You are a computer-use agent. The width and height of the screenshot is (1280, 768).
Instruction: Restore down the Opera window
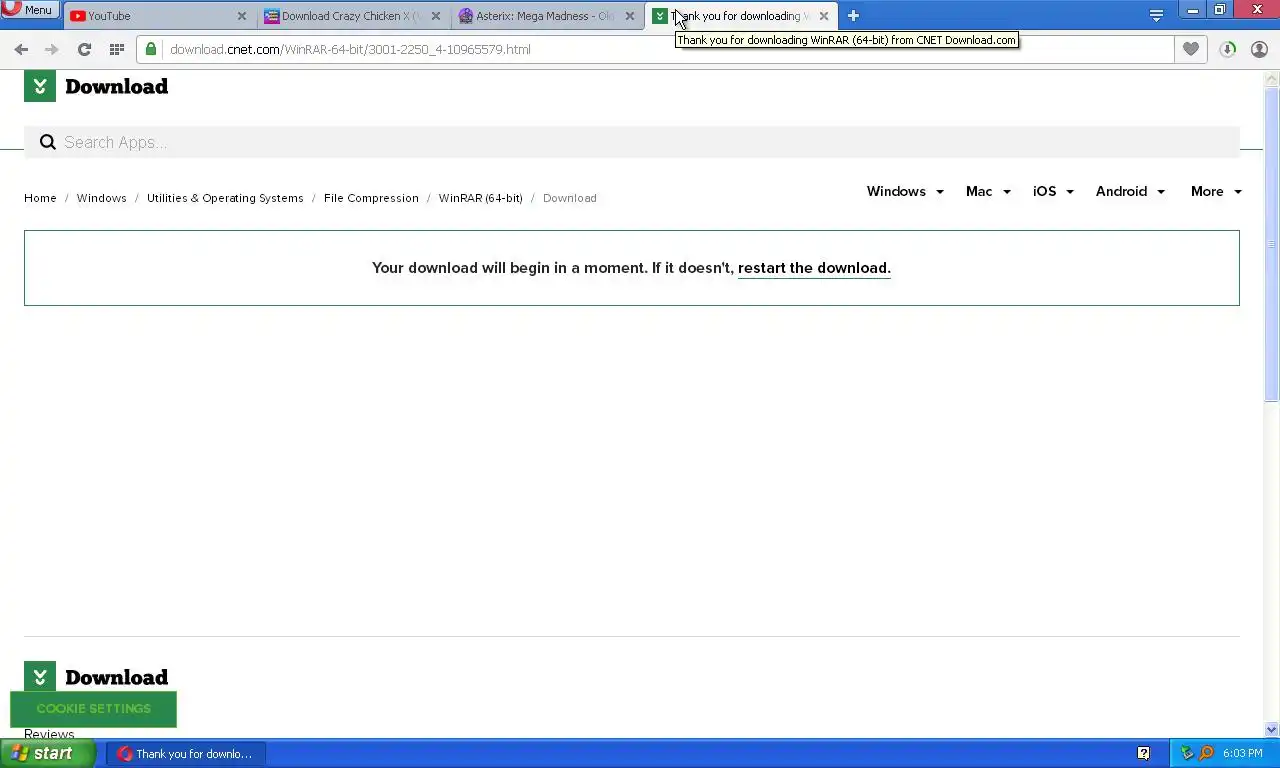pos(1220,10)
